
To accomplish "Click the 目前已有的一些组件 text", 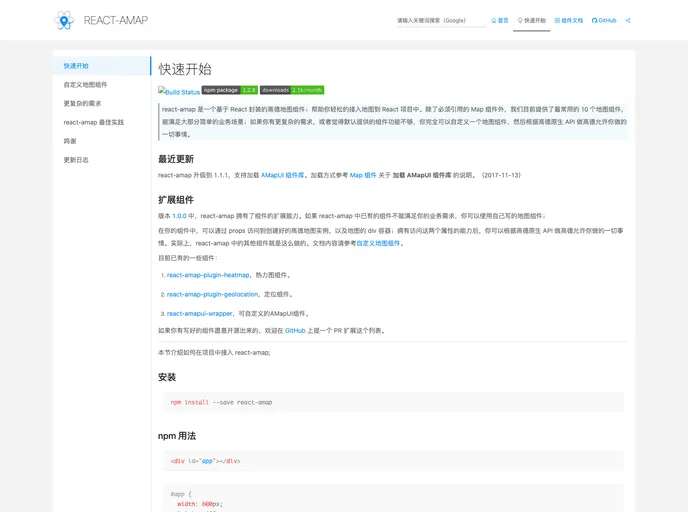I will pos(188,258).
